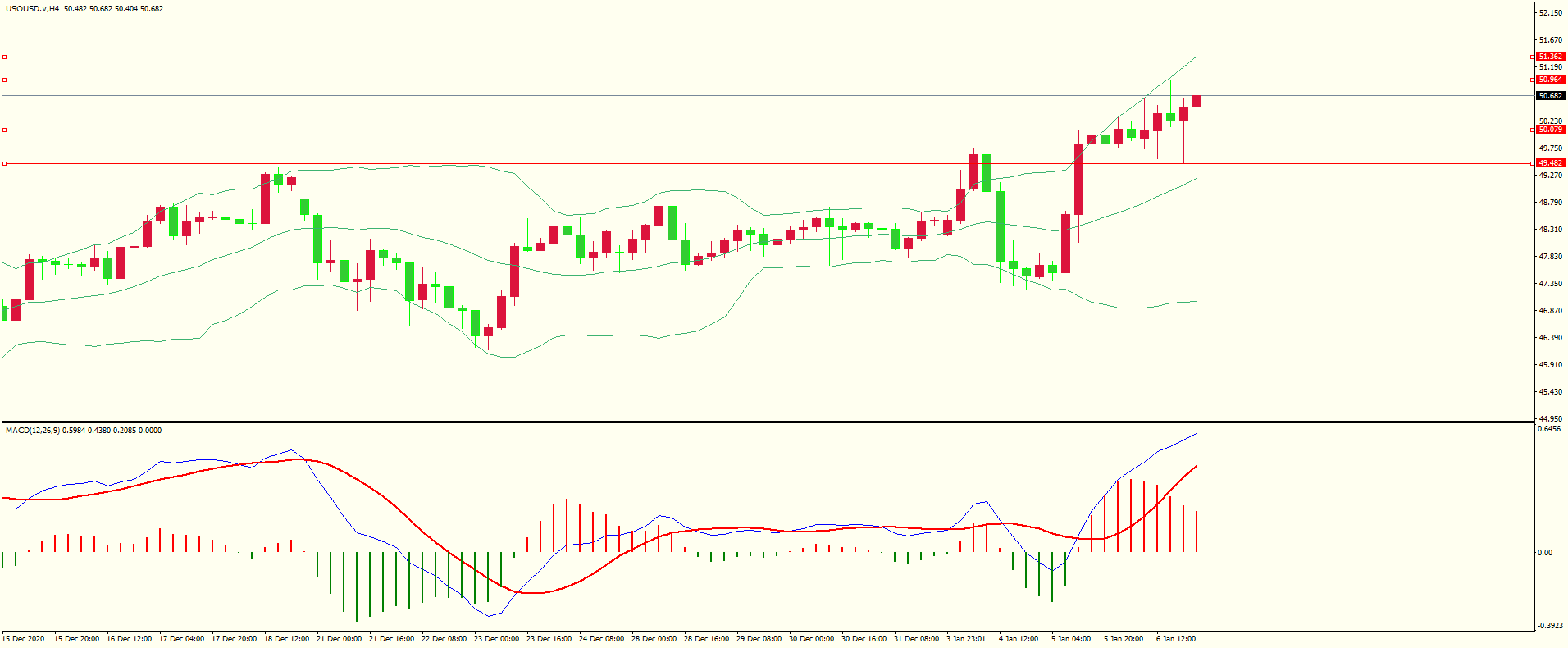
Task: Click the MACD(12,26,9) indicator label
Action: (32, 431)
